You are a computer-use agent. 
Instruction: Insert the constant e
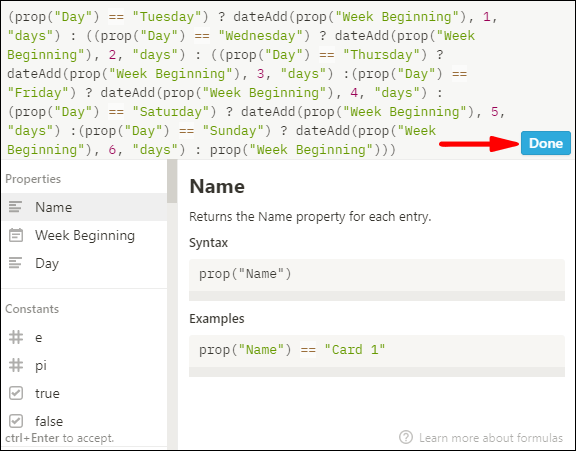pyautogui.click(x=84, y=337)
